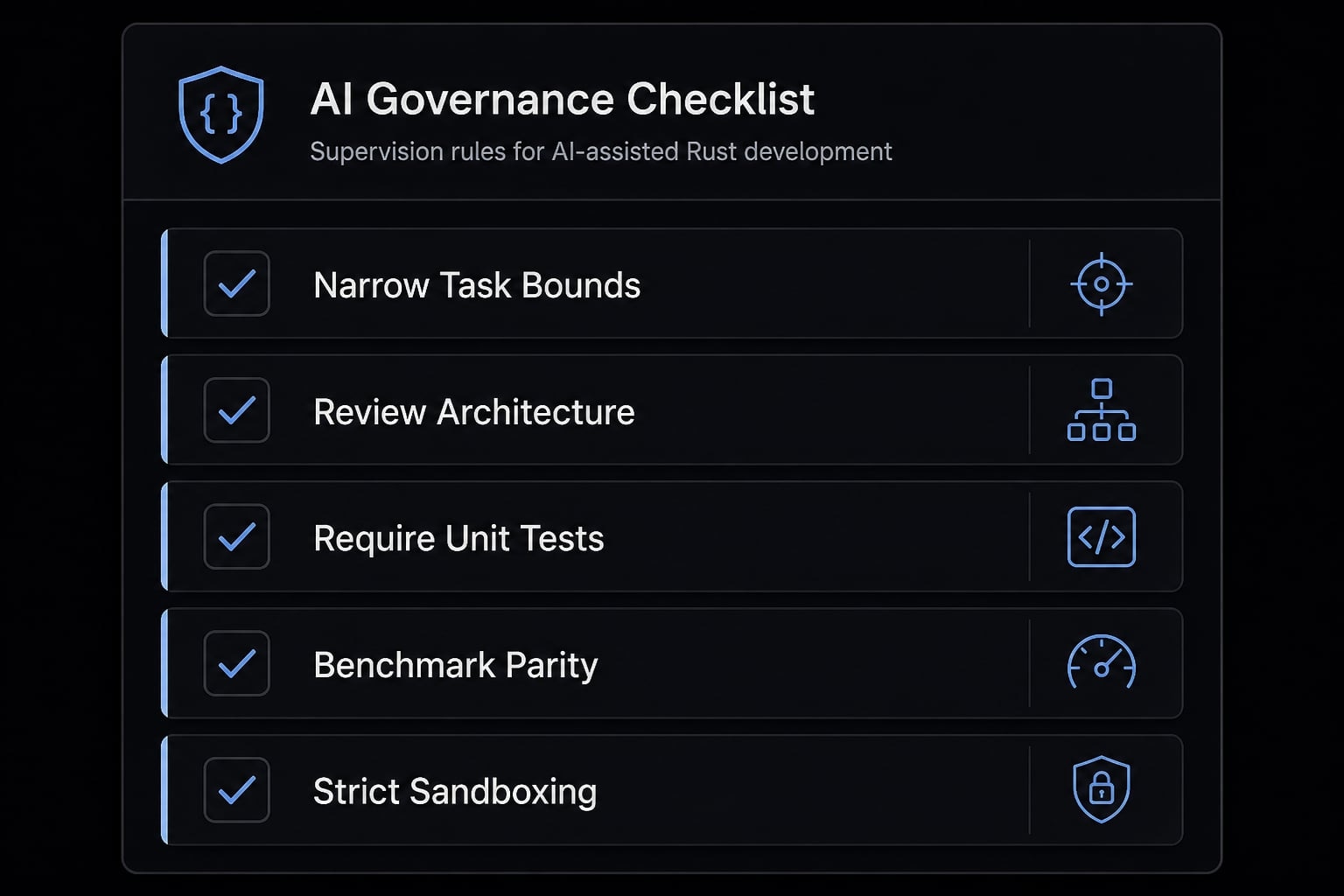Click the shield padlock icon
The height and width of the screenshot is (896, 1344).
[1102, 789]
